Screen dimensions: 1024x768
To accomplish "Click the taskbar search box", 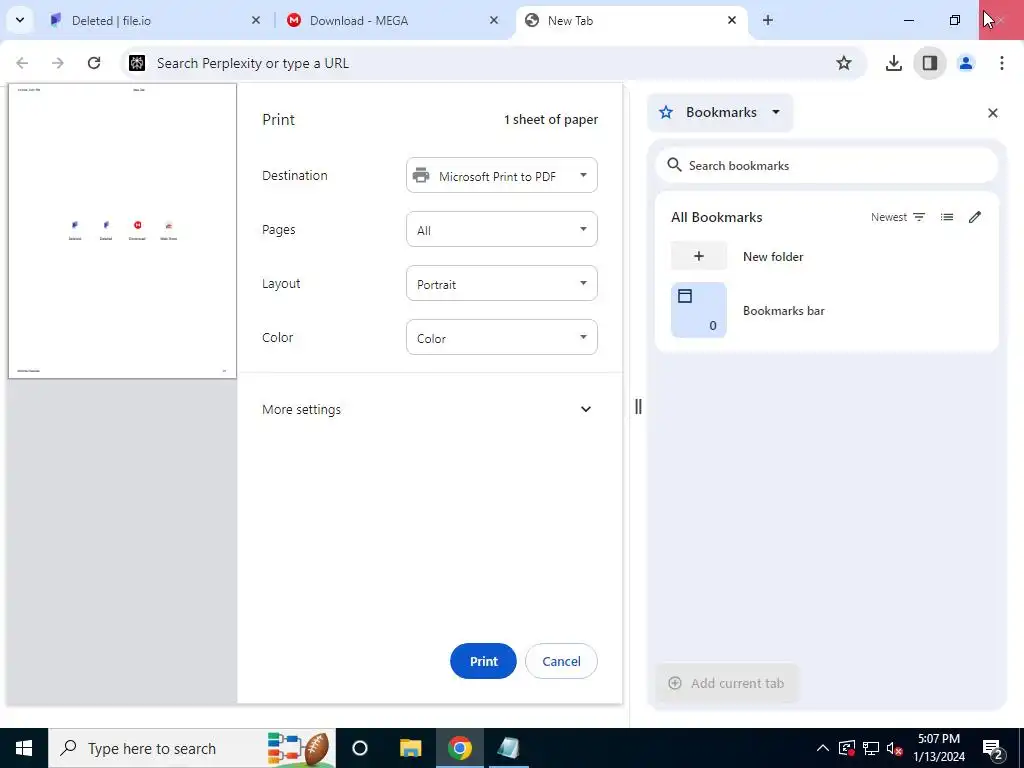I will [192, 748].
